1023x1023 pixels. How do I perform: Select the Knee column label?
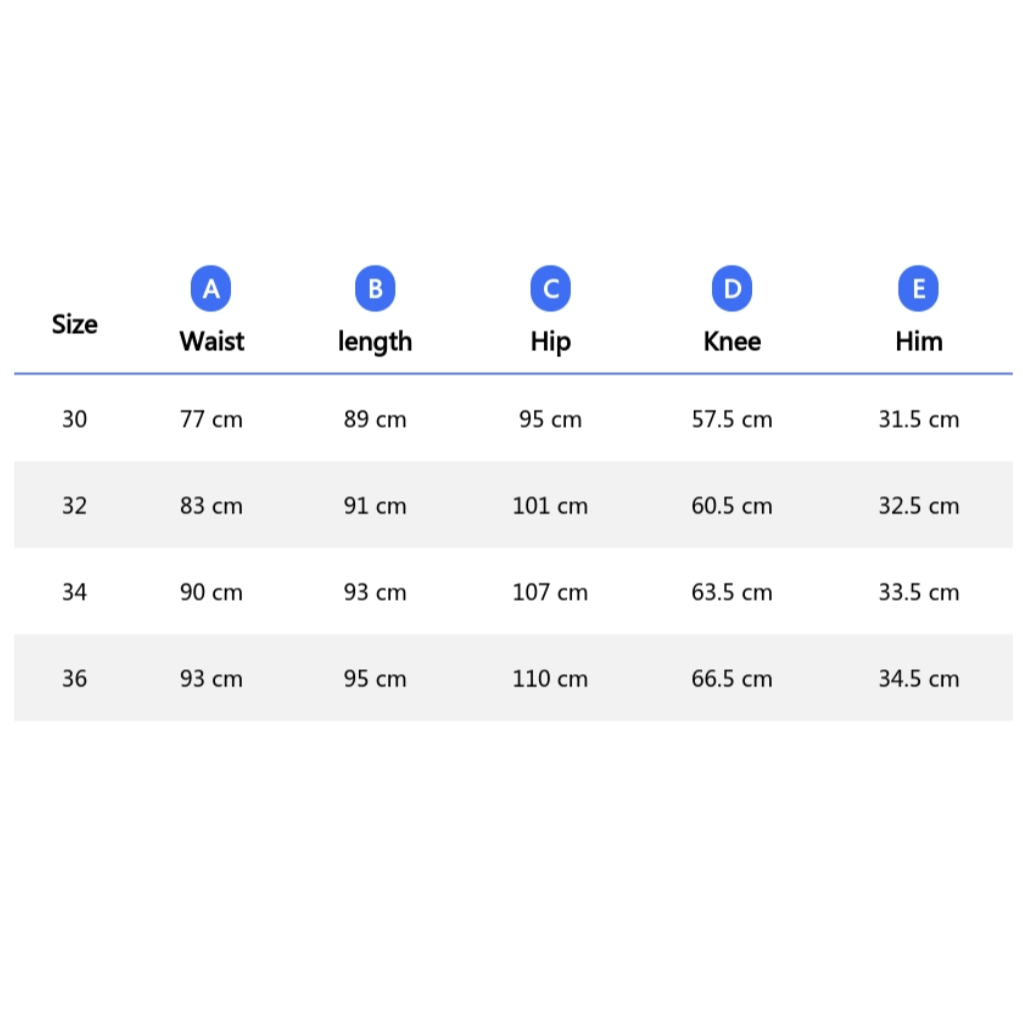coord(732,341)
